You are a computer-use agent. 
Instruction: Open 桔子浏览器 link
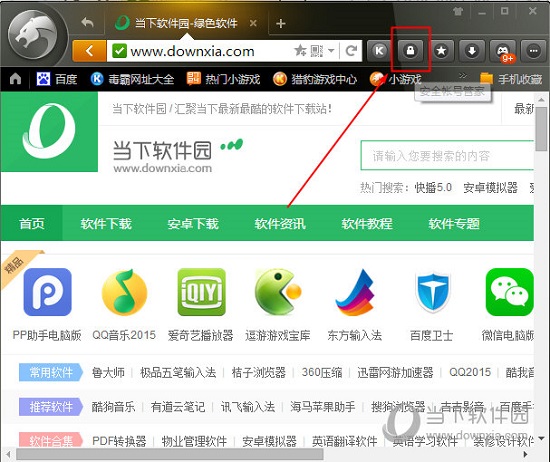(x=259, y=372)
